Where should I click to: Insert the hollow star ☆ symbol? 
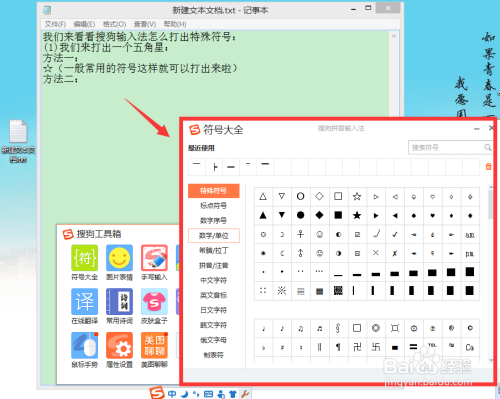(357, 196)
